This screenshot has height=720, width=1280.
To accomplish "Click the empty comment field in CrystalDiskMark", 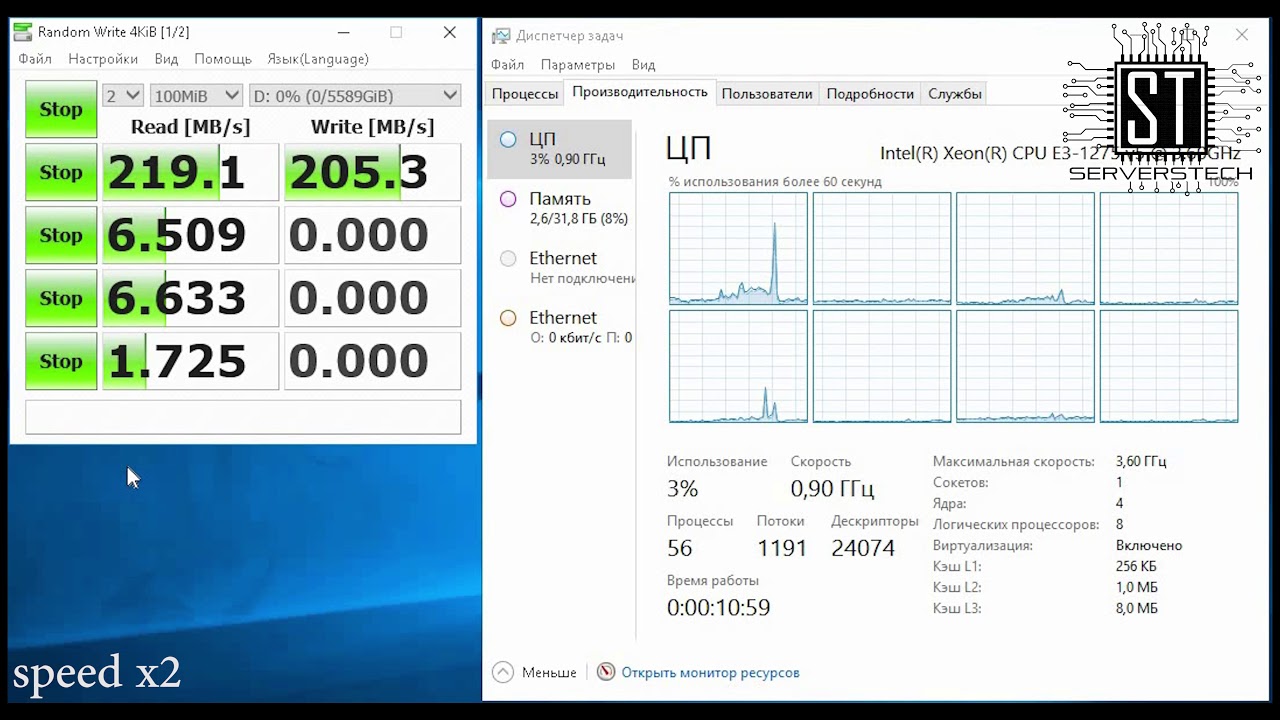I will pos(243,417).
